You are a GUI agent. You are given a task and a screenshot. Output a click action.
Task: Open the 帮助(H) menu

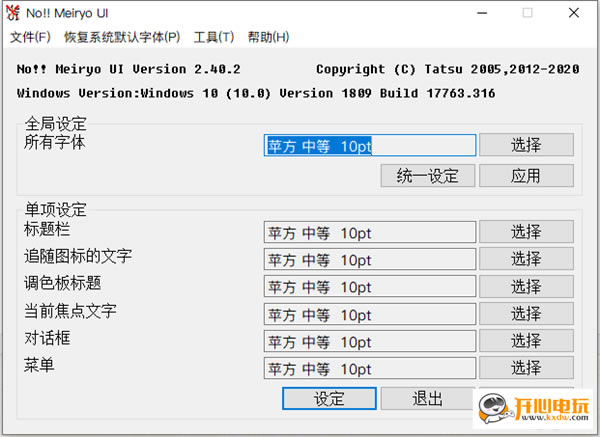click(x=268, y=37)
